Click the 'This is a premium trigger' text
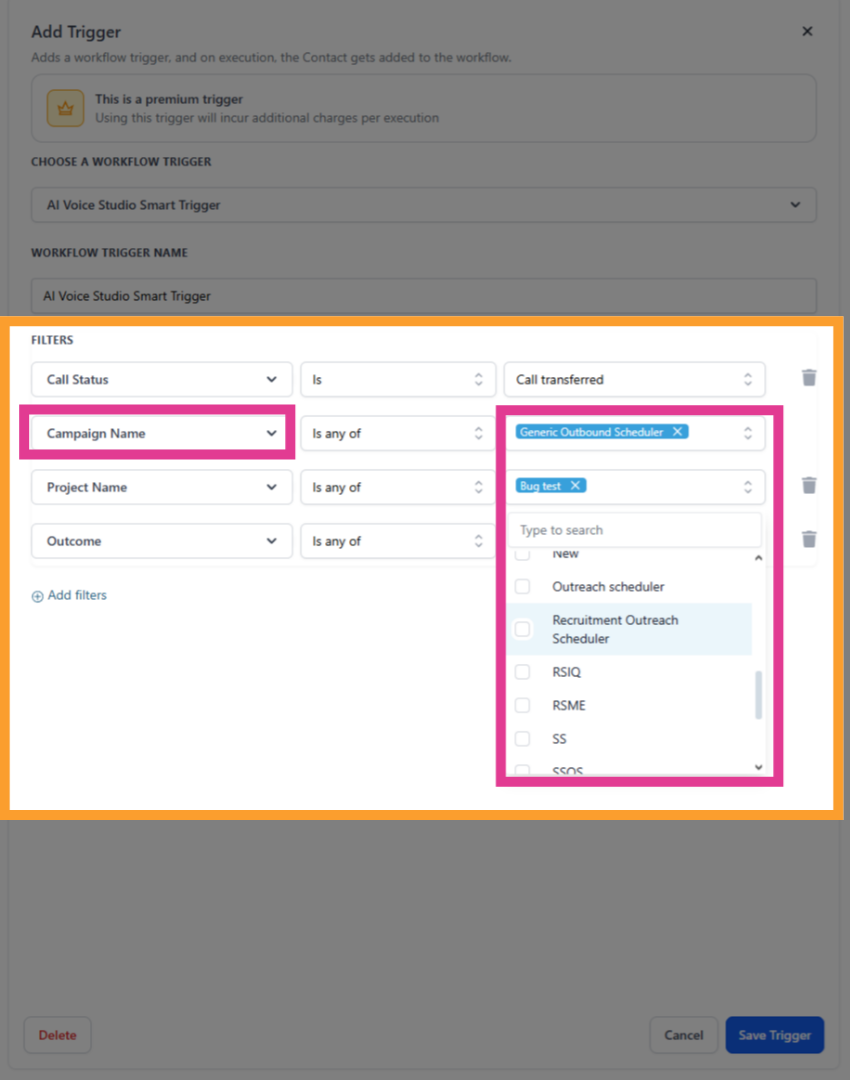The width and height of the screenshot is (850, 1080). coord(169,99)
